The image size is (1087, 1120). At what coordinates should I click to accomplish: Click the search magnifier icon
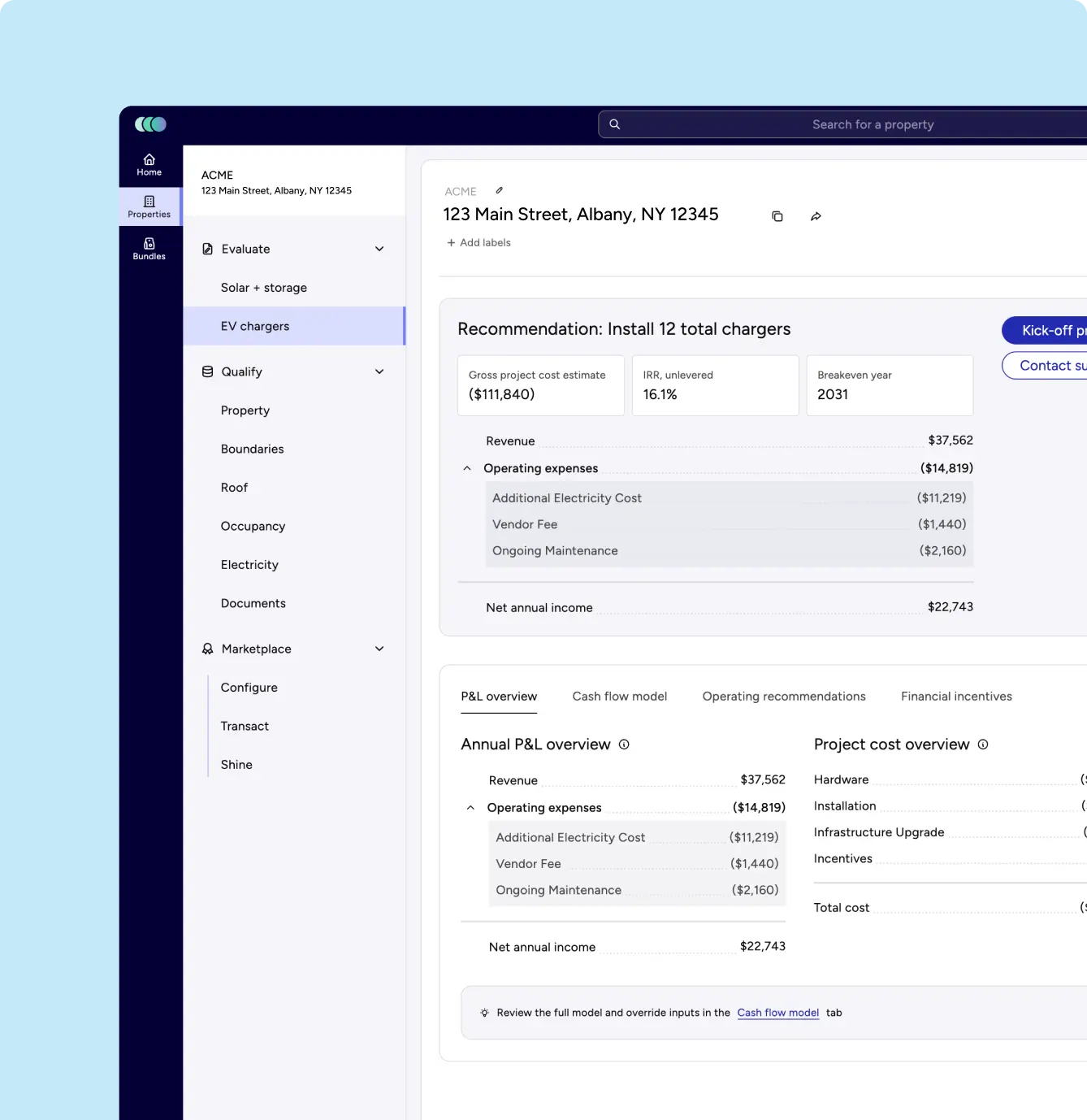pyautogui.click(x=615, y=124)
